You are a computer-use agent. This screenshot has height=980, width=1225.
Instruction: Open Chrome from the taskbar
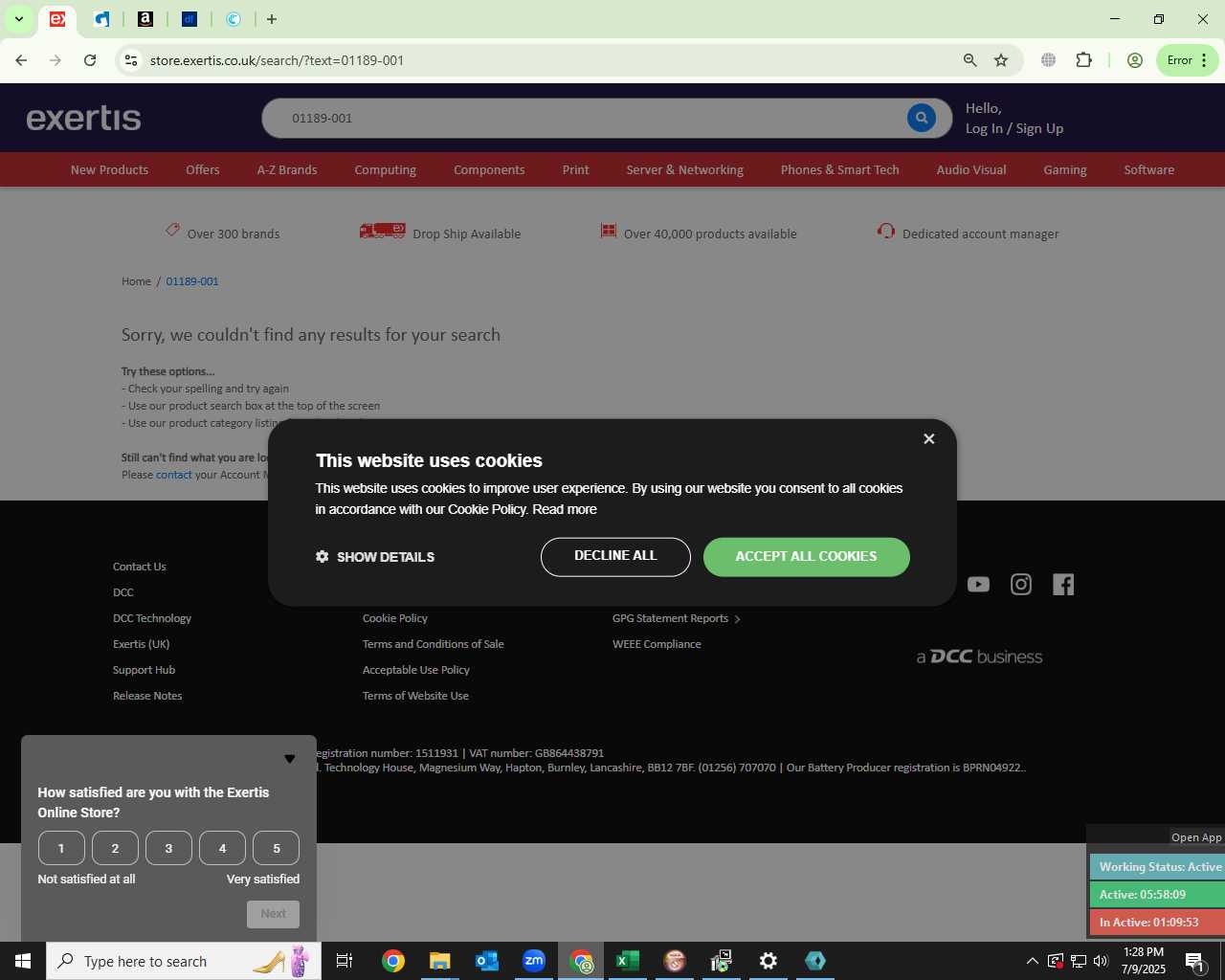tap(393, 961)
